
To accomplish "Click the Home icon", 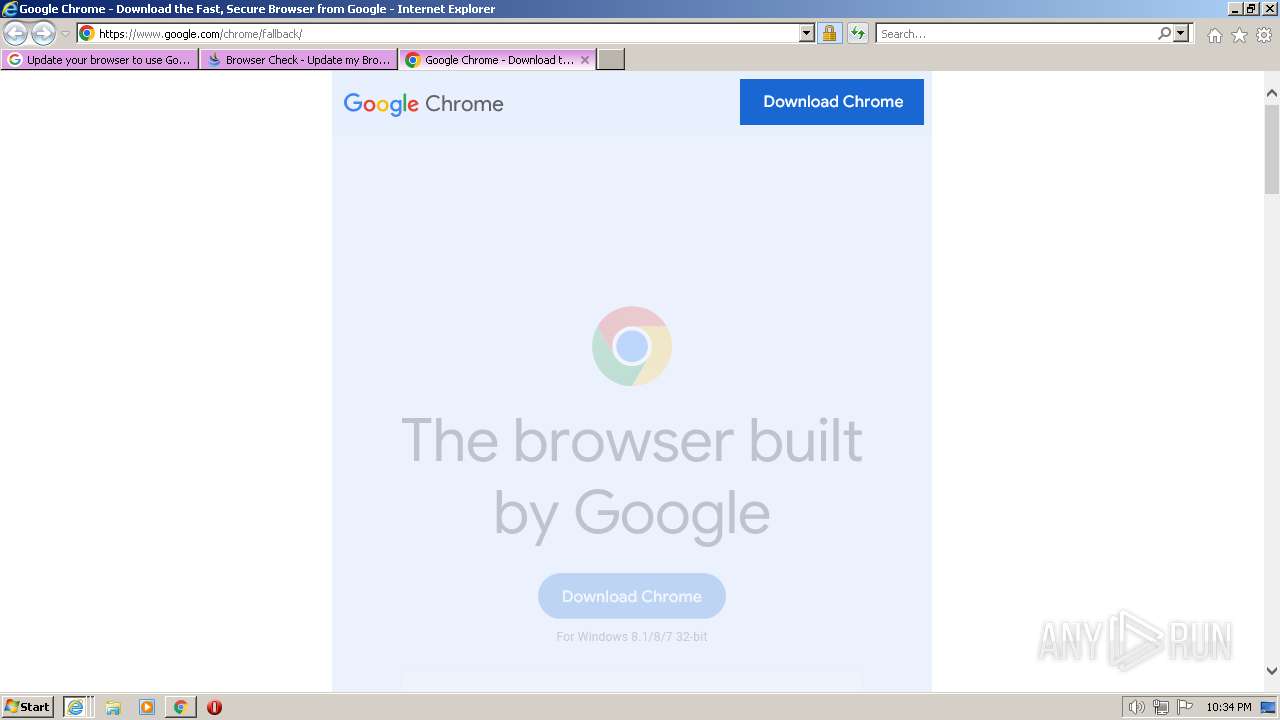I will [x=1214, y=35].
